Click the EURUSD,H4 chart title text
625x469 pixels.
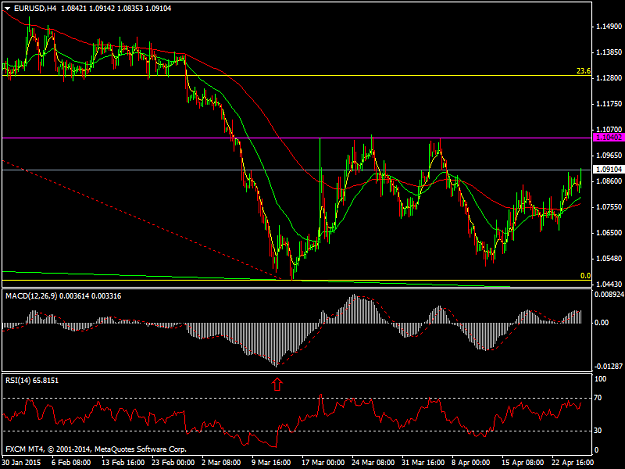pyautogui.click(x=35, y=8)
